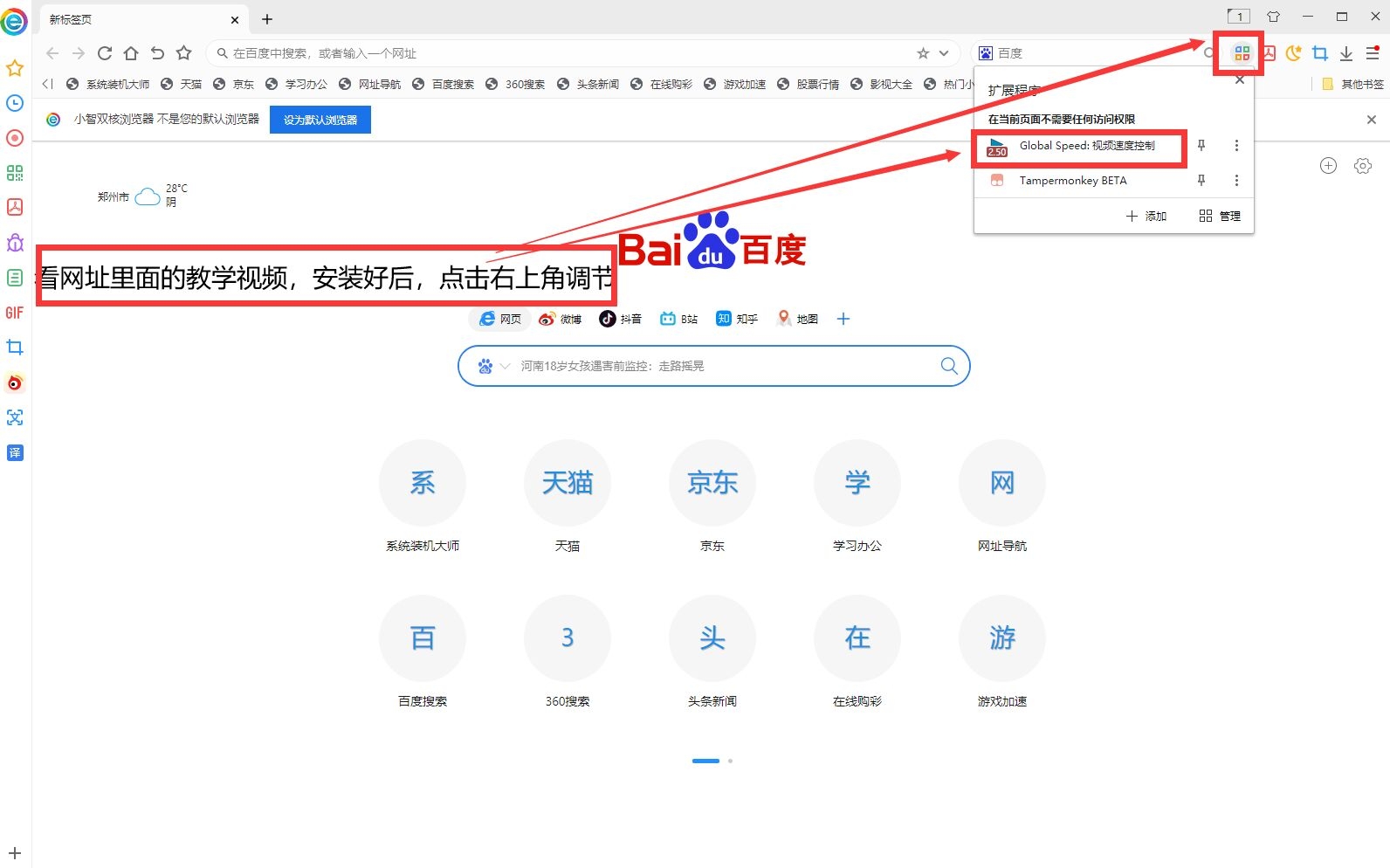Viewport: 1390px width, 868px height.
Task: Open Weibo icon in left sidebar
Action: (x=15, y=382)
